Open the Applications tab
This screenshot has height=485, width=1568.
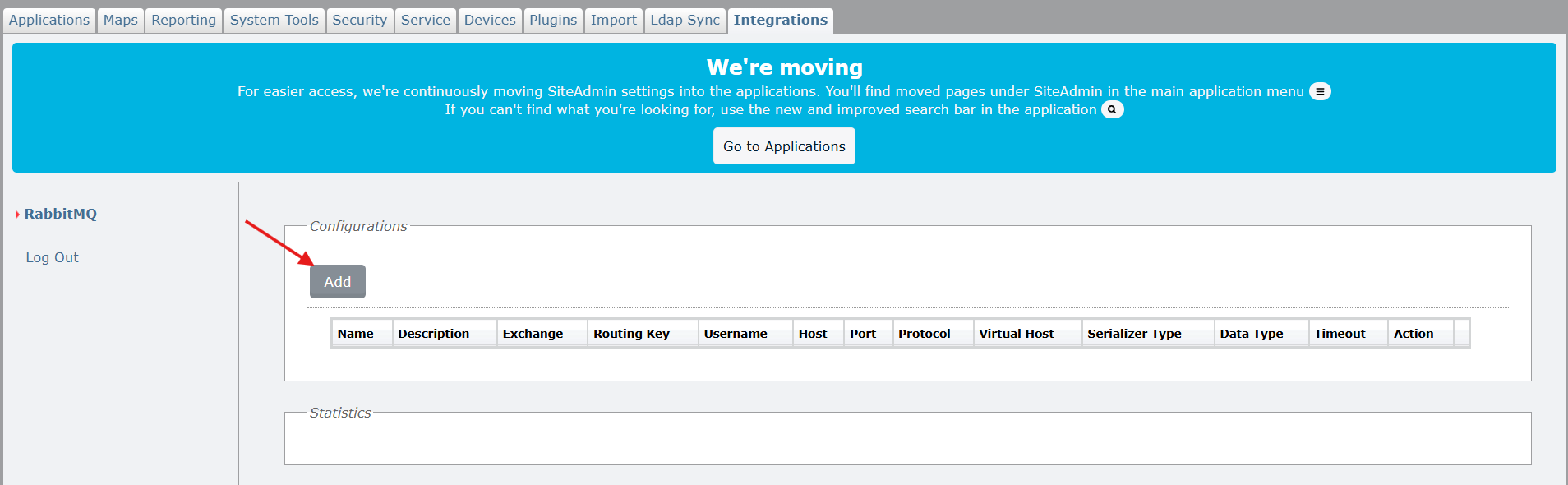[49, 21]
